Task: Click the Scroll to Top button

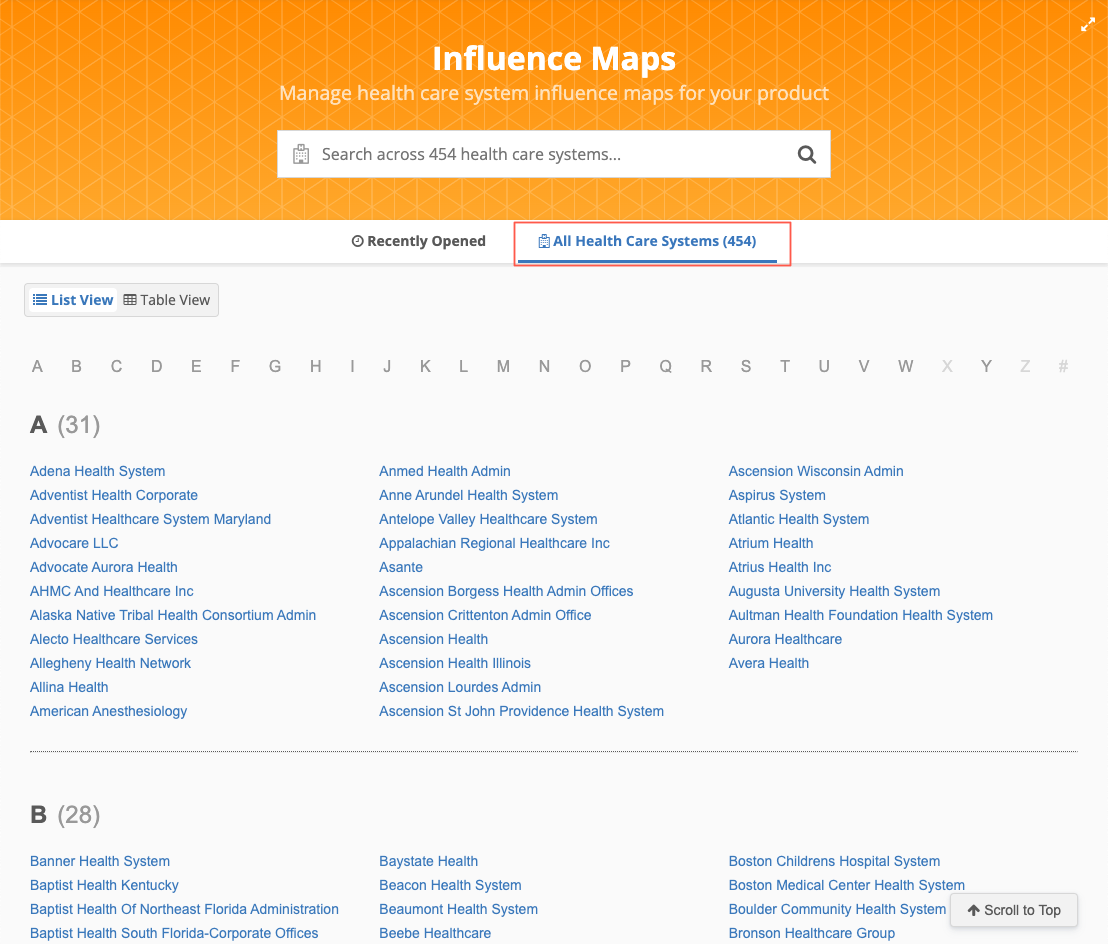Action: (x=1014, y=910)
